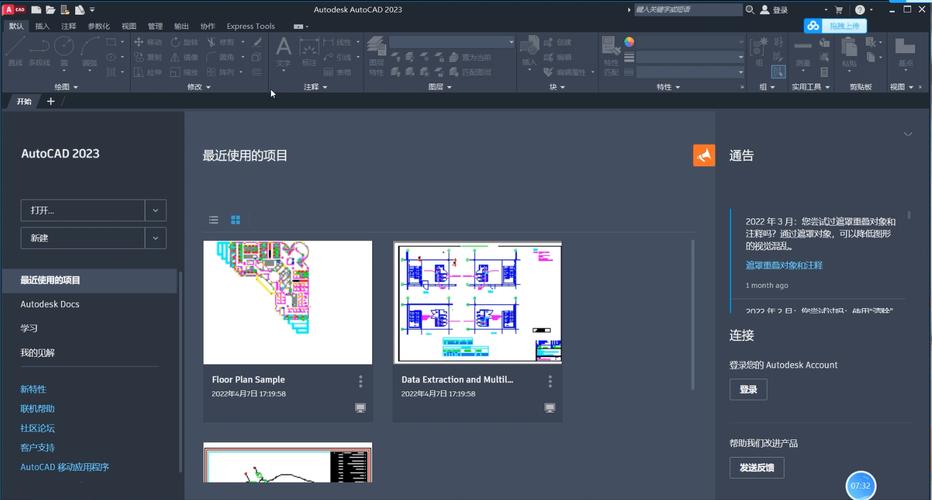Screen dimensions: 932x500
Task: Open the Autodesk App Store cart icon
Action: click(x=839, y=10)
